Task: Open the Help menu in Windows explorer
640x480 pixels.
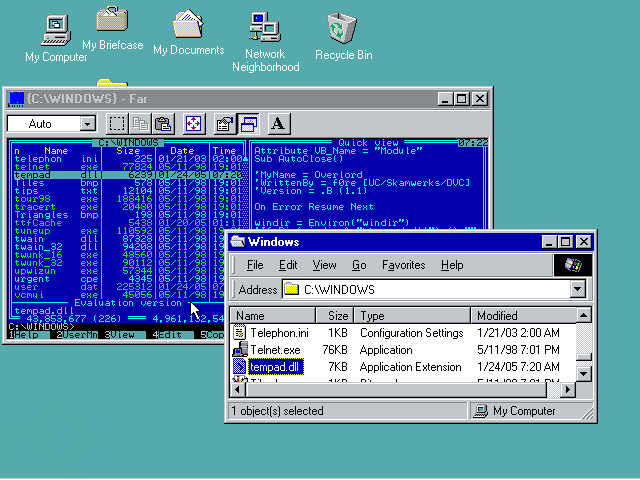Action: [452, 265]
